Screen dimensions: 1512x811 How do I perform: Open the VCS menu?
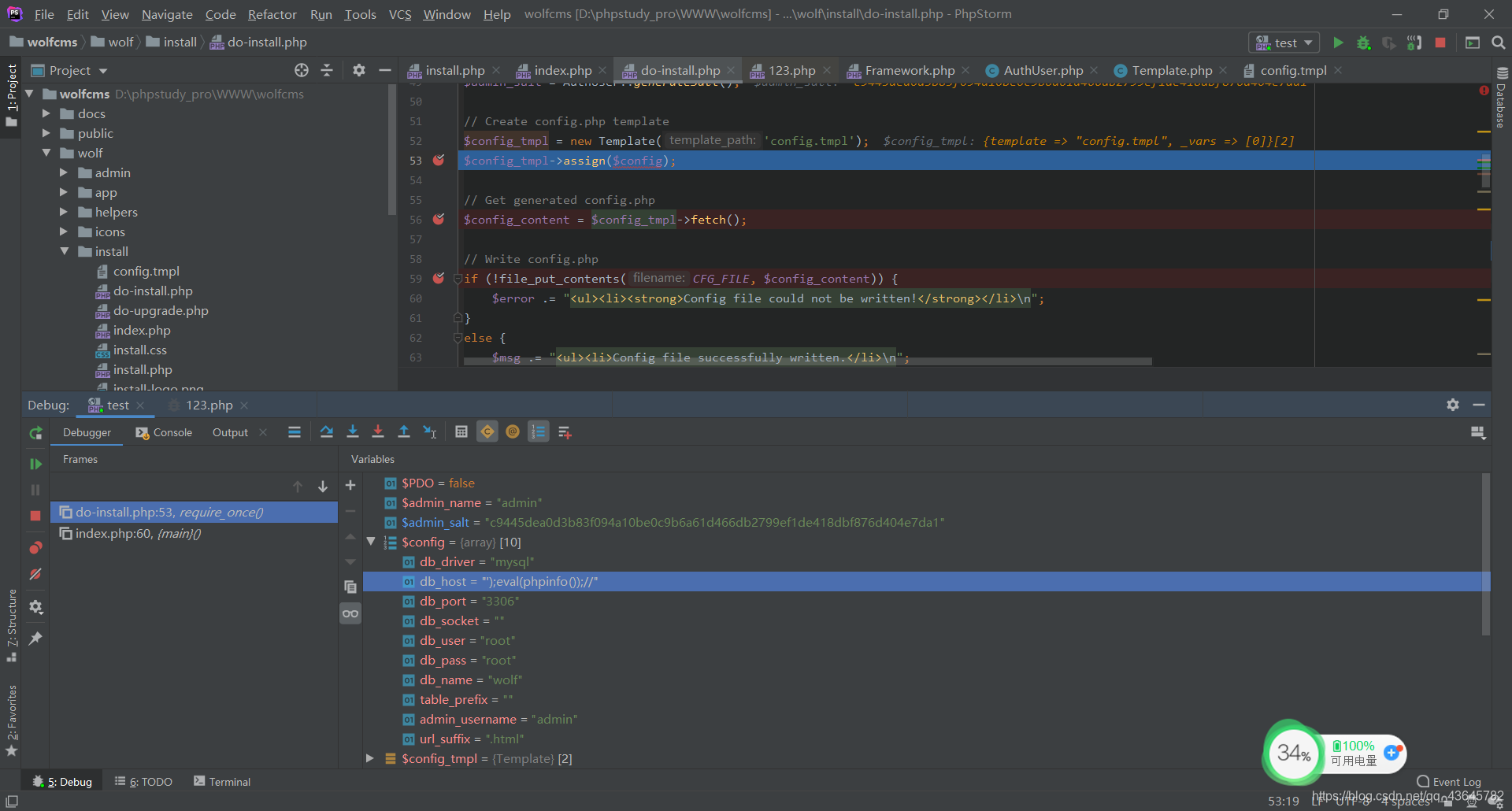coord(400,14)
